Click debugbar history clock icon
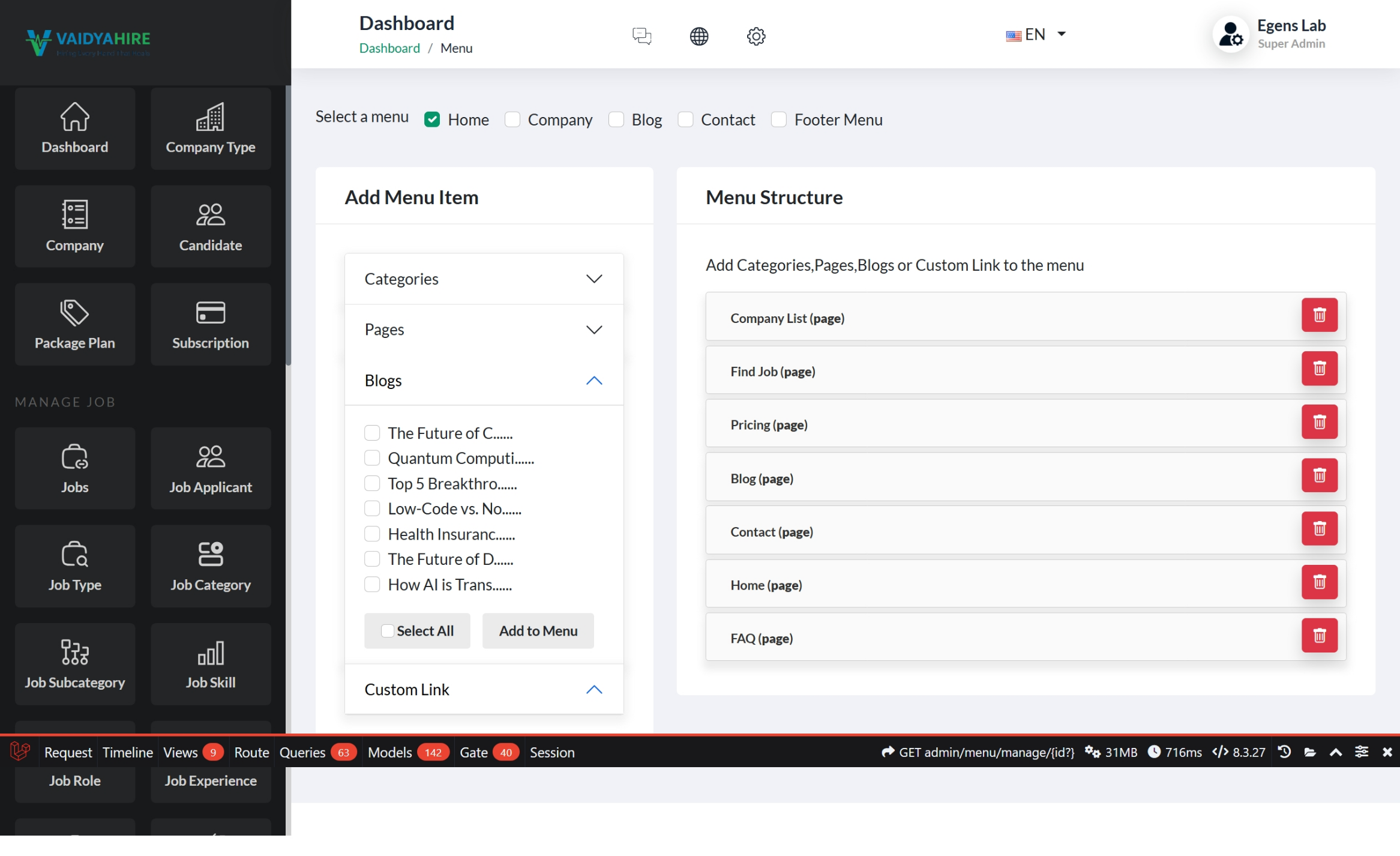 (x=1284, y=752)
